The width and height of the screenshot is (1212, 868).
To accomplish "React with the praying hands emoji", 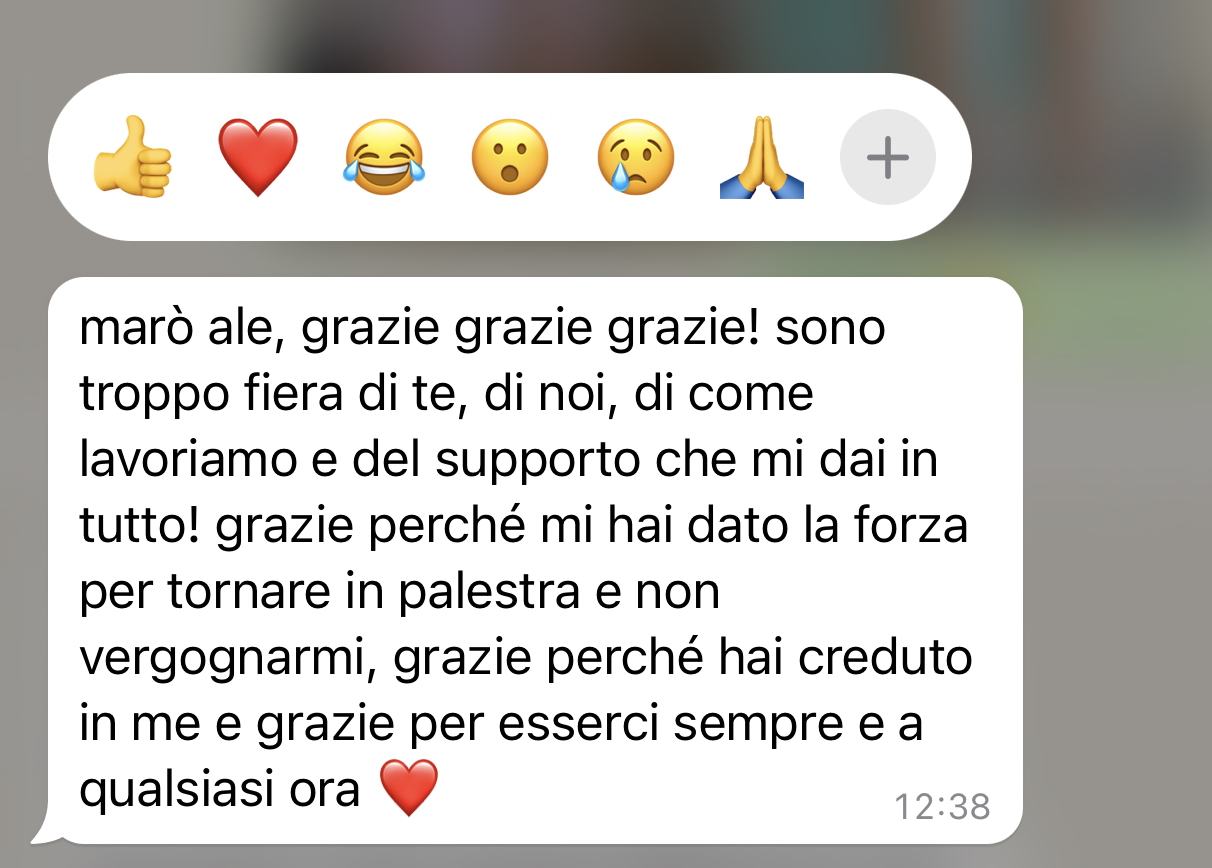I will coord(762,158).
